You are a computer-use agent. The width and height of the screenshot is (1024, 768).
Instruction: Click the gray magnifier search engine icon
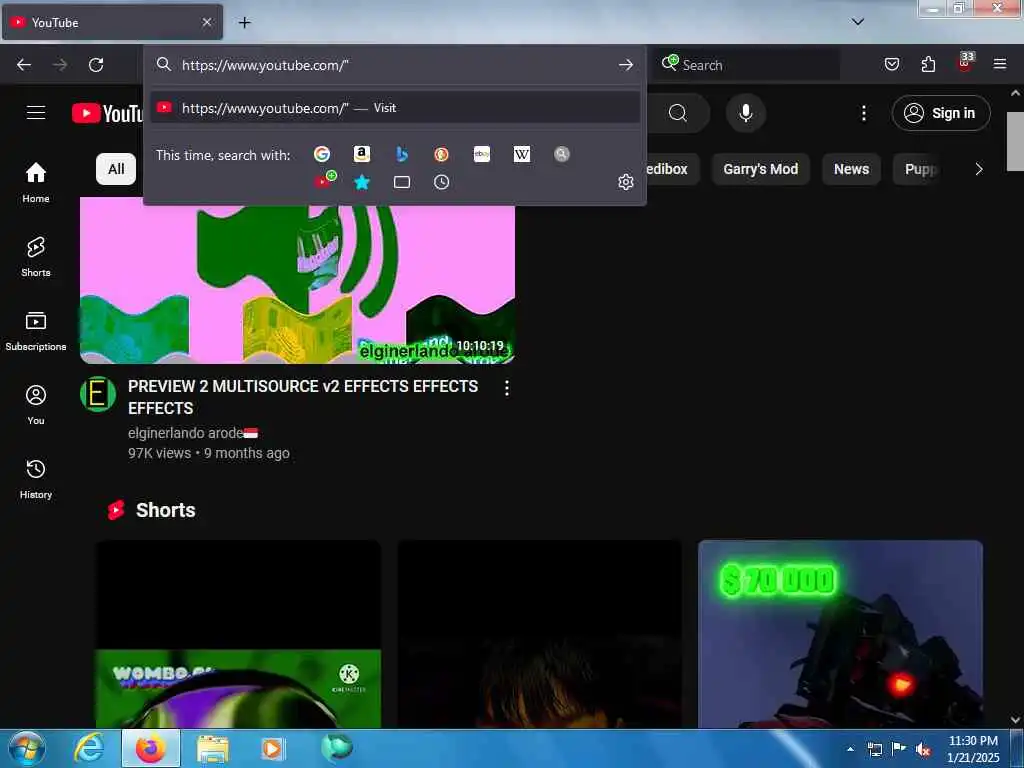[562, 154]
